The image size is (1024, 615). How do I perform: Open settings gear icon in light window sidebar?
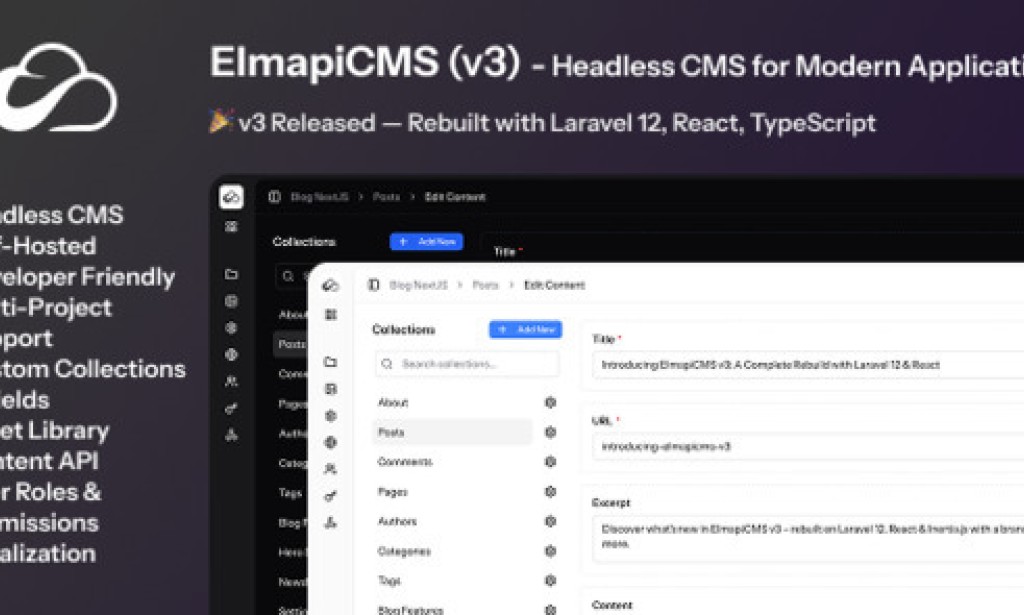pos(330,416)
